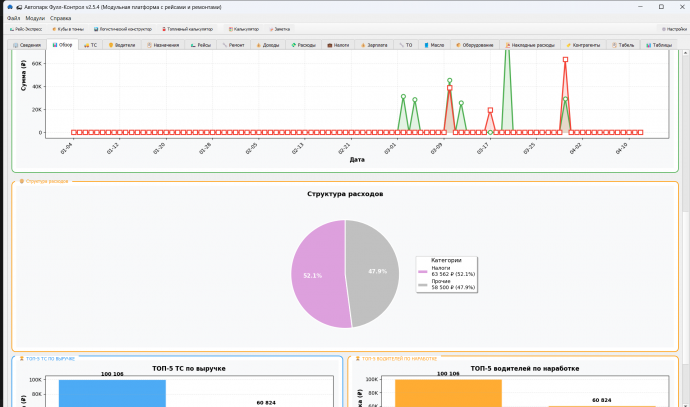This screenshot has height=407, width=690.
Task: Go to the Оборудование tab
Action: pos(475,45)
